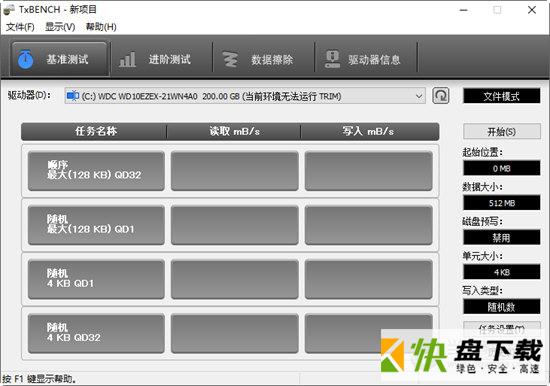
Task: Switch to the 驱动器信息 tab
Action: point(366,59)
